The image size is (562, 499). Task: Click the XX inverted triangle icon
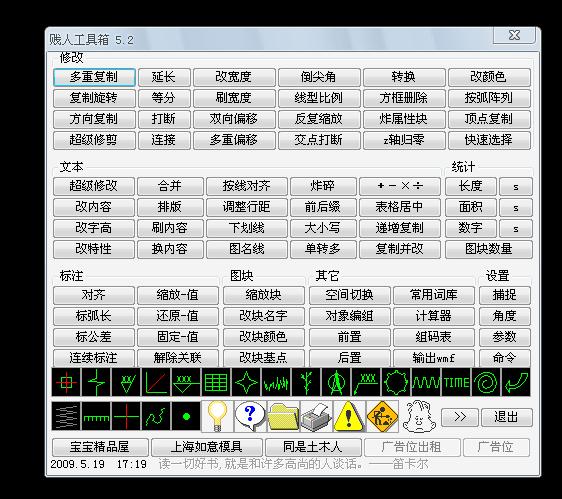pos(126,382)
